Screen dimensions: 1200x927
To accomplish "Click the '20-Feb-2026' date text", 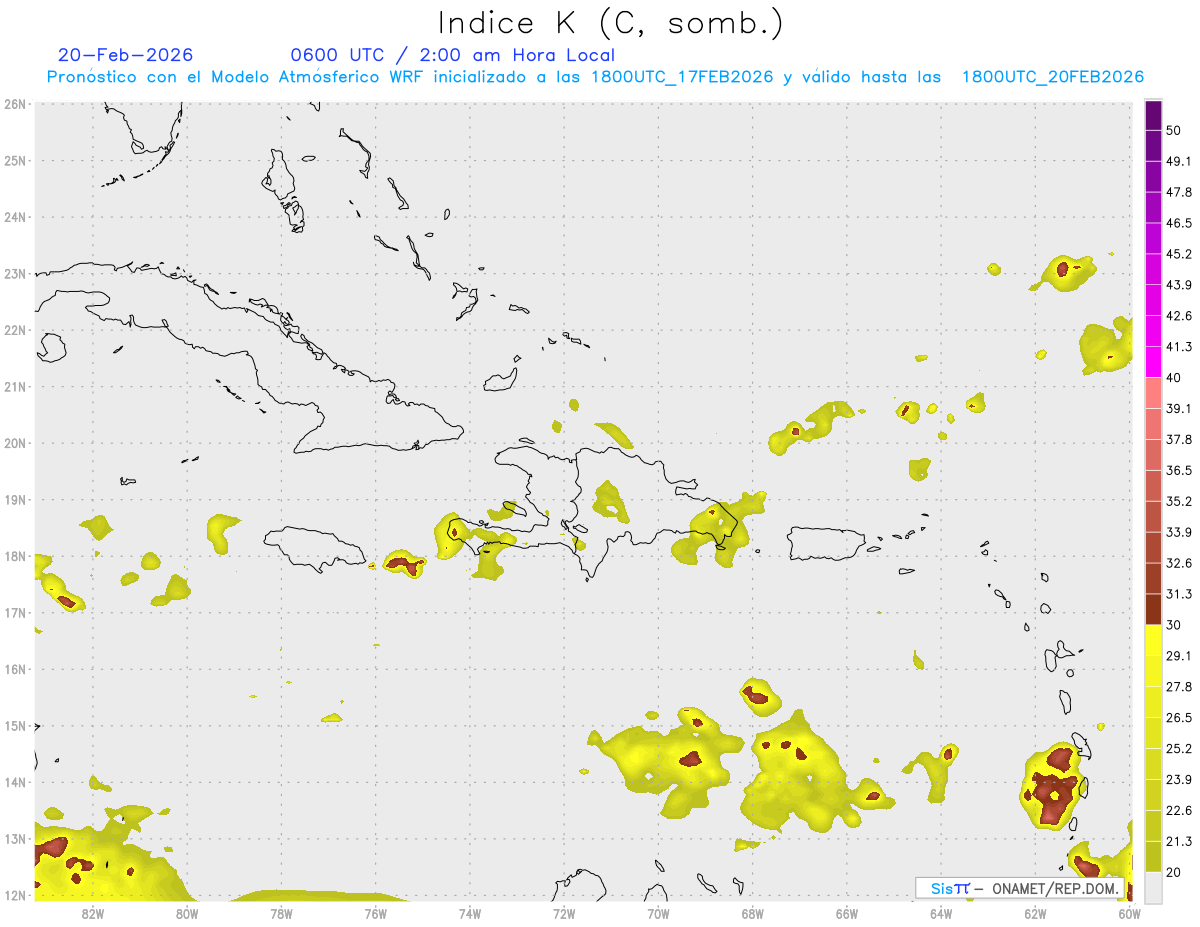I will 125,55.
